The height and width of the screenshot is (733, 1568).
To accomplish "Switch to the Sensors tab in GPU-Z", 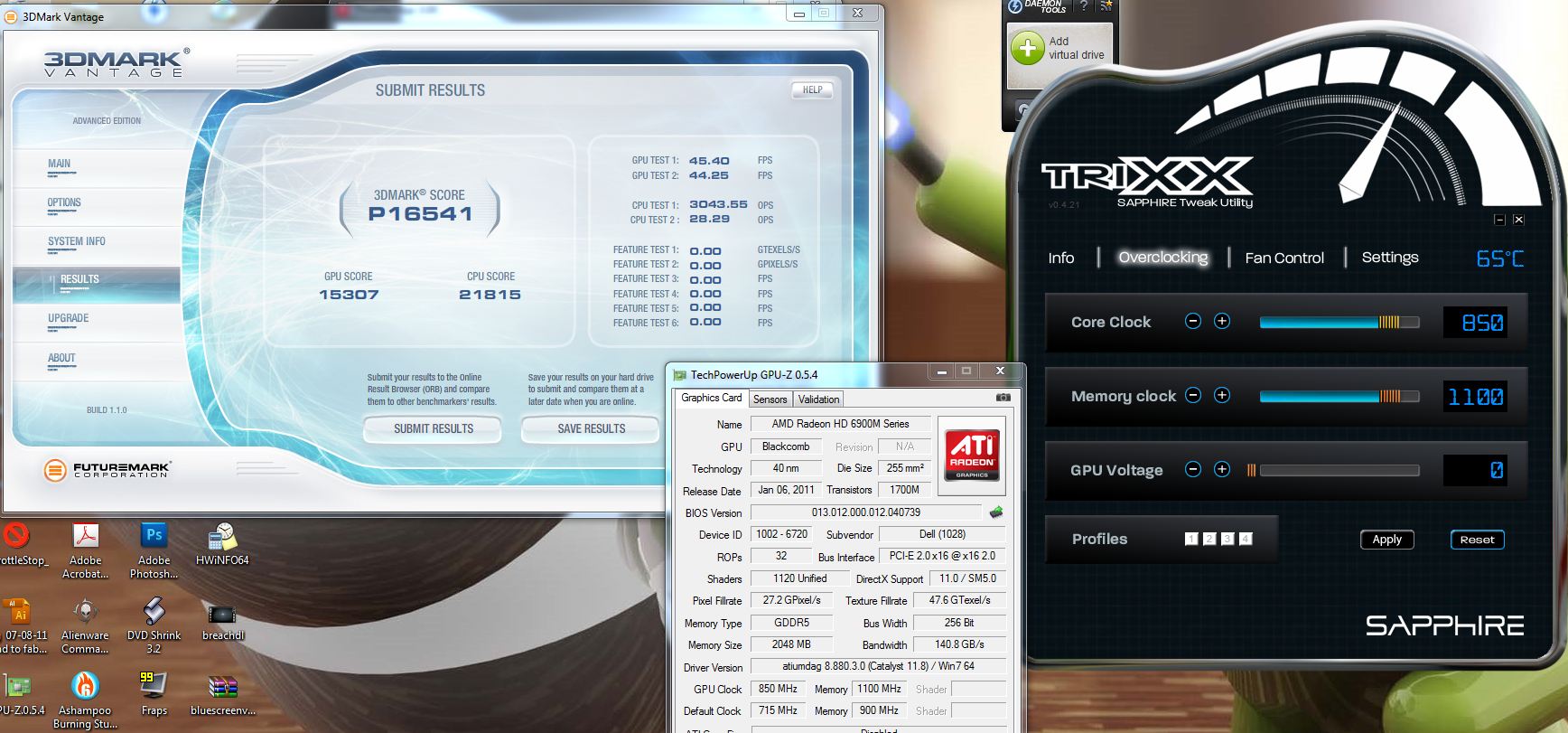I will (x=770, y=399).
